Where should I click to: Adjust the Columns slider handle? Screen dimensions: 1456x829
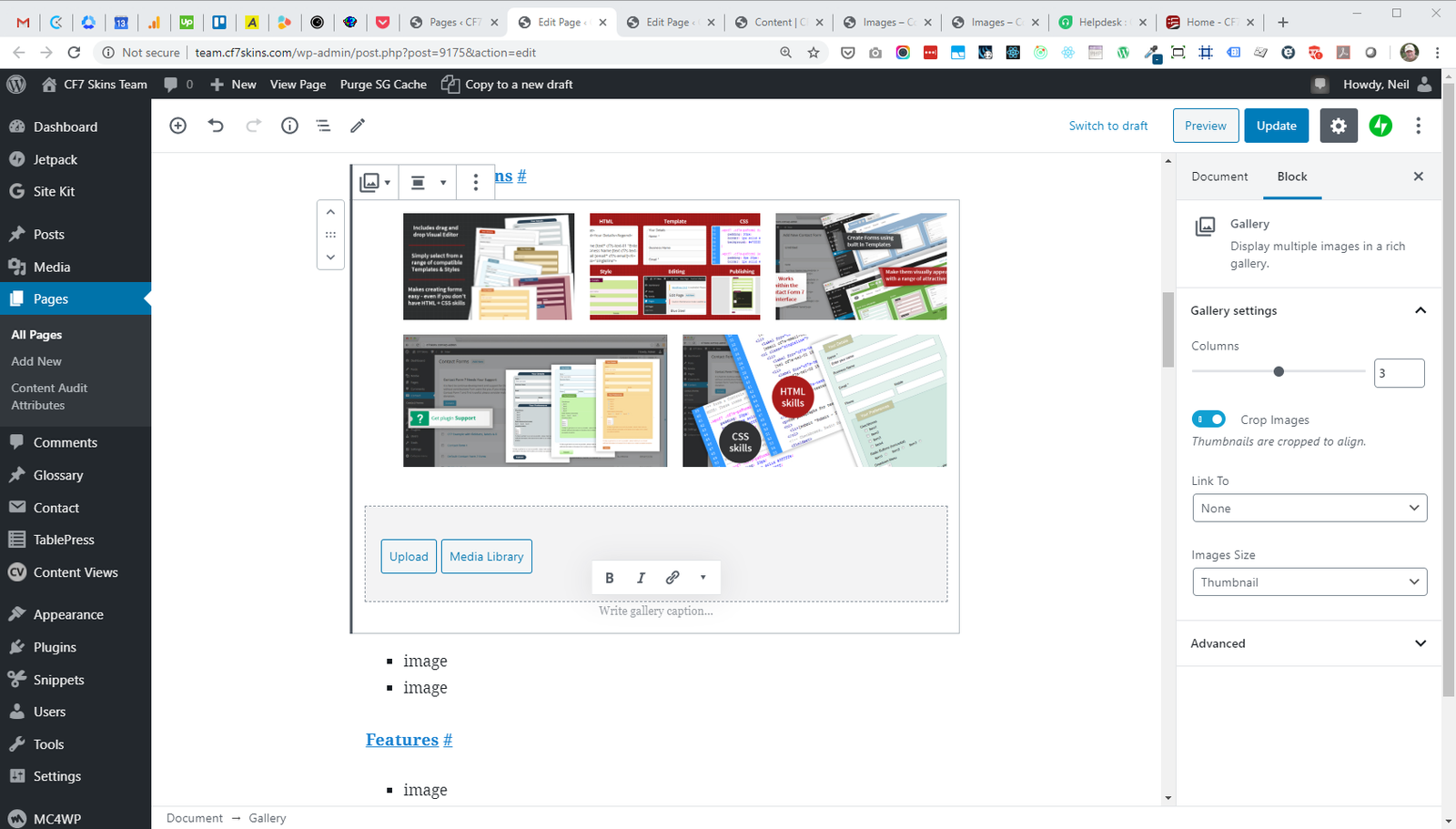pyautogui.click(x=1279, y=371)
